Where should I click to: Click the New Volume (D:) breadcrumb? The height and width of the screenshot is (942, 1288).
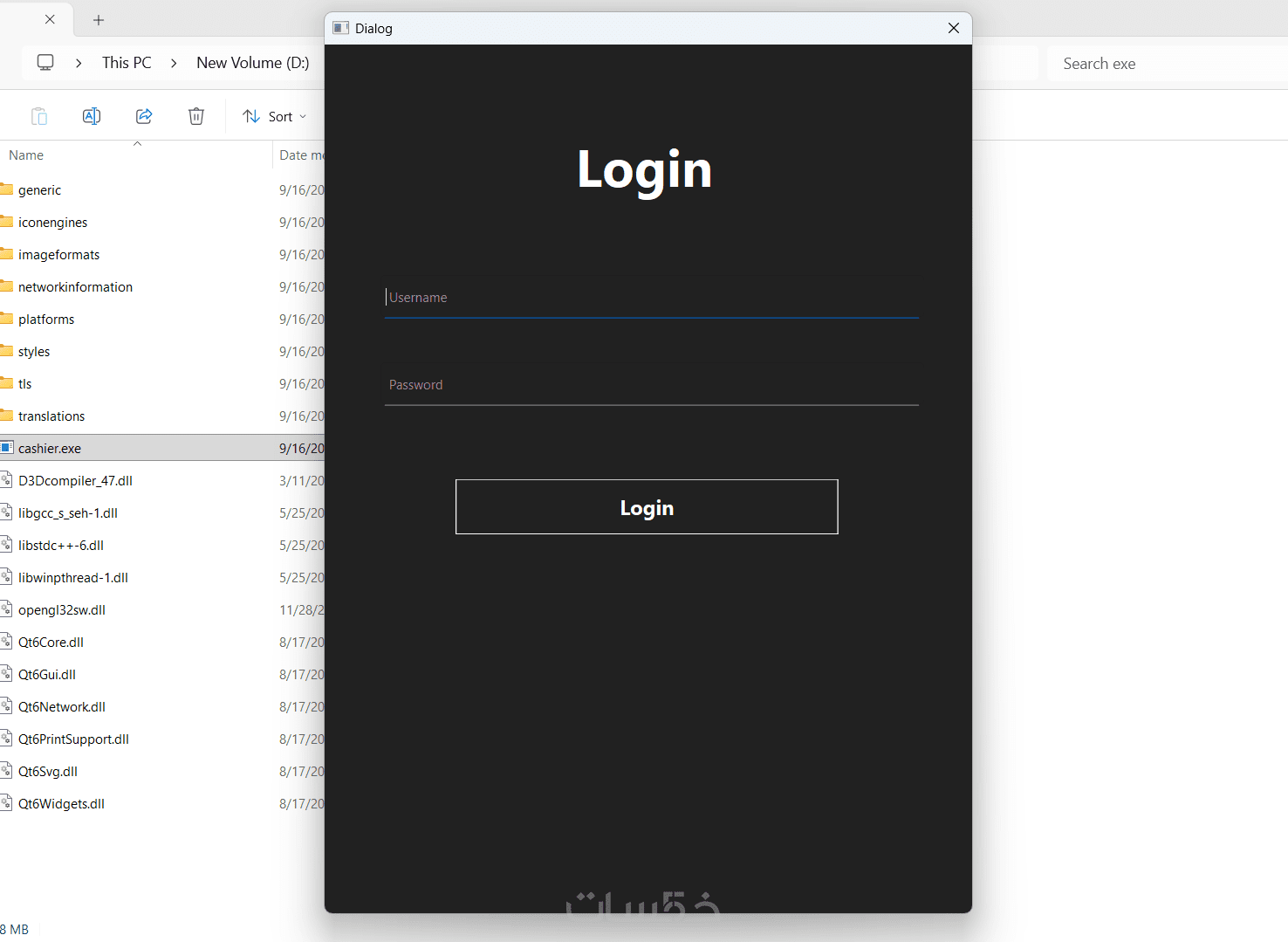(x=253, y=63)
